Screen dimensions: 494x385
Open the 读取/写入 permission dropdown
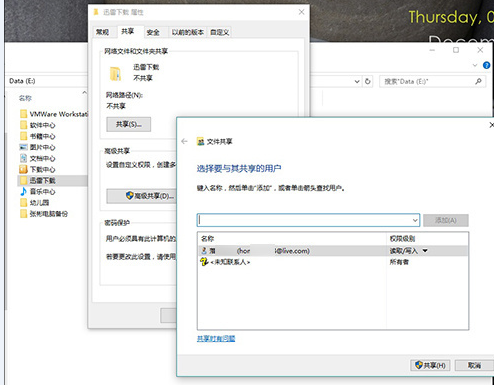click(425, 251)
